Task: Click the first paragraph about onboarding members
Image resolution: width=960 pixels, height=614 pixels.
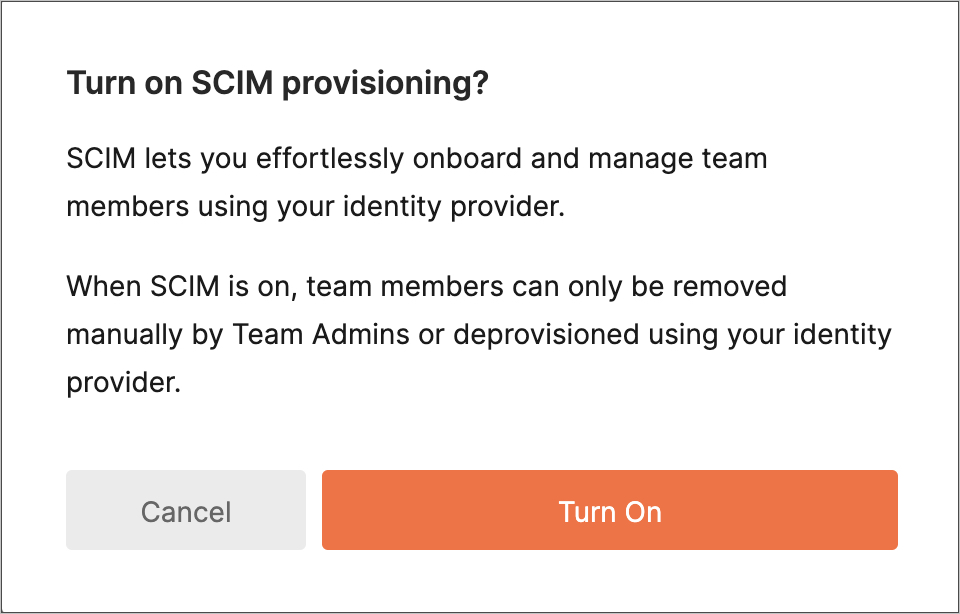Action: tap(416, 180)
